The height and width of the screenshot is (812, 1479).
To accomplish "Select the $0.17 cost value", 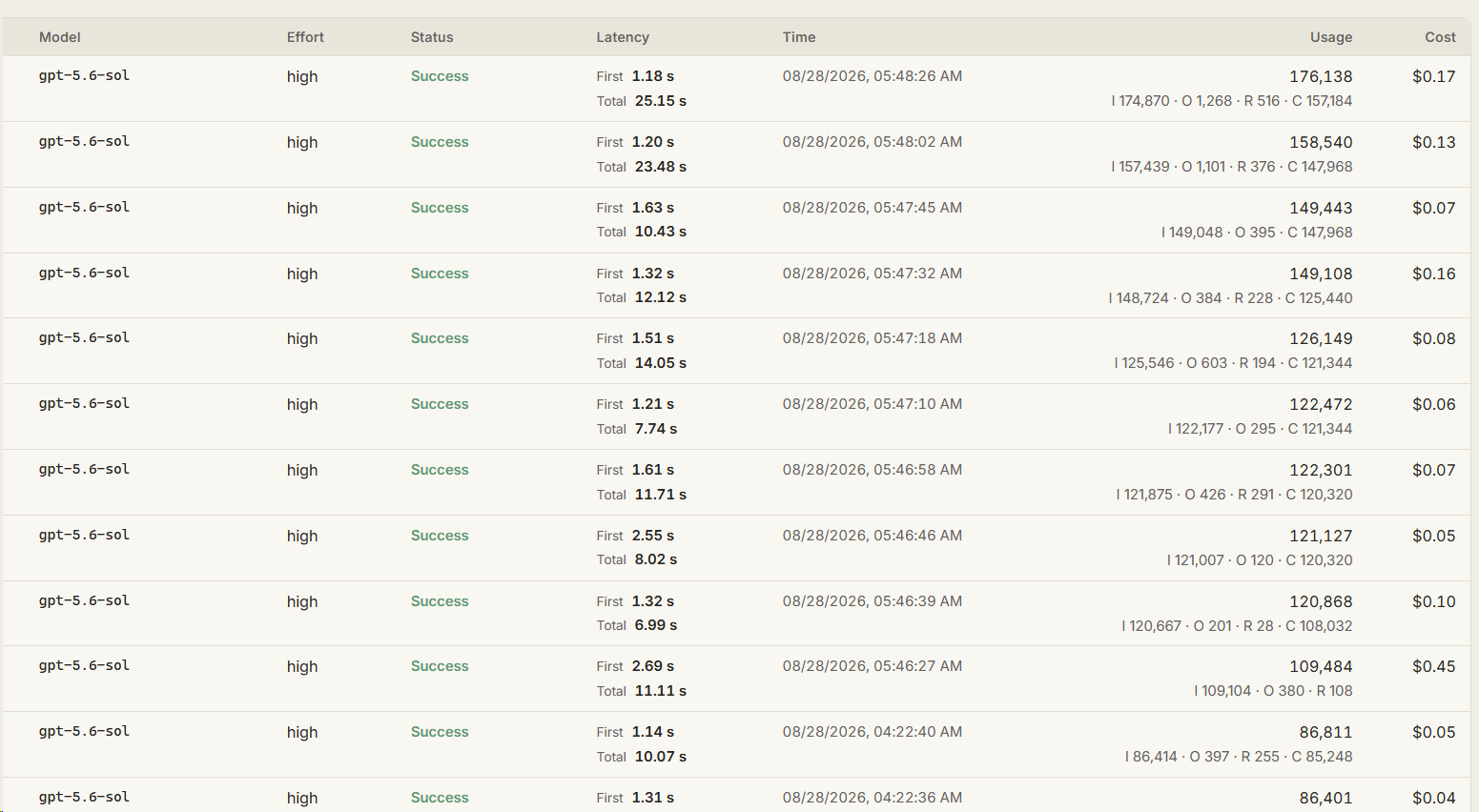I will [x=1434, y=76].
